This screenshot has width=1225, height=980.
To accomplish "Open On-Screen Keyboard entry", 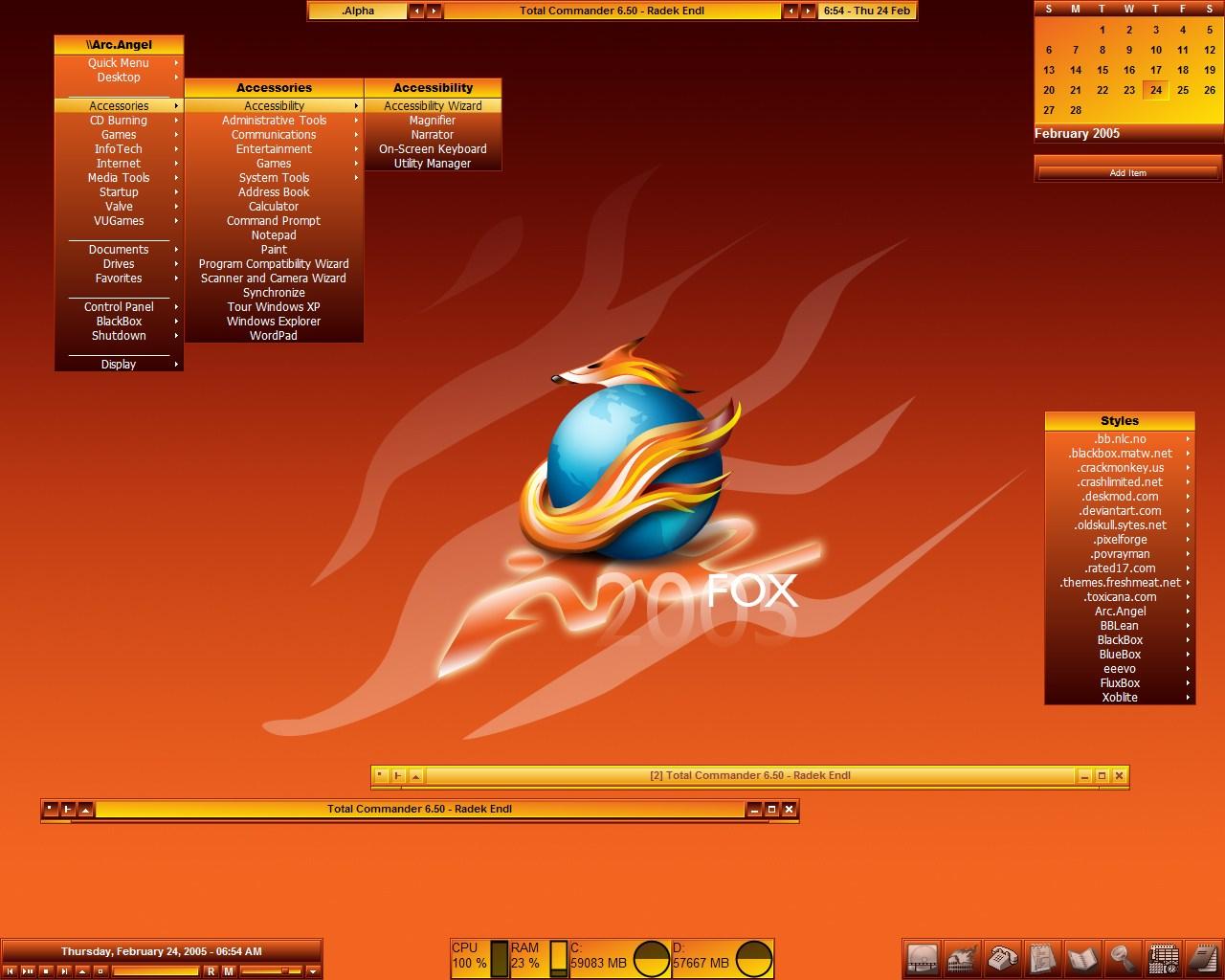I will tap(433, 149).
